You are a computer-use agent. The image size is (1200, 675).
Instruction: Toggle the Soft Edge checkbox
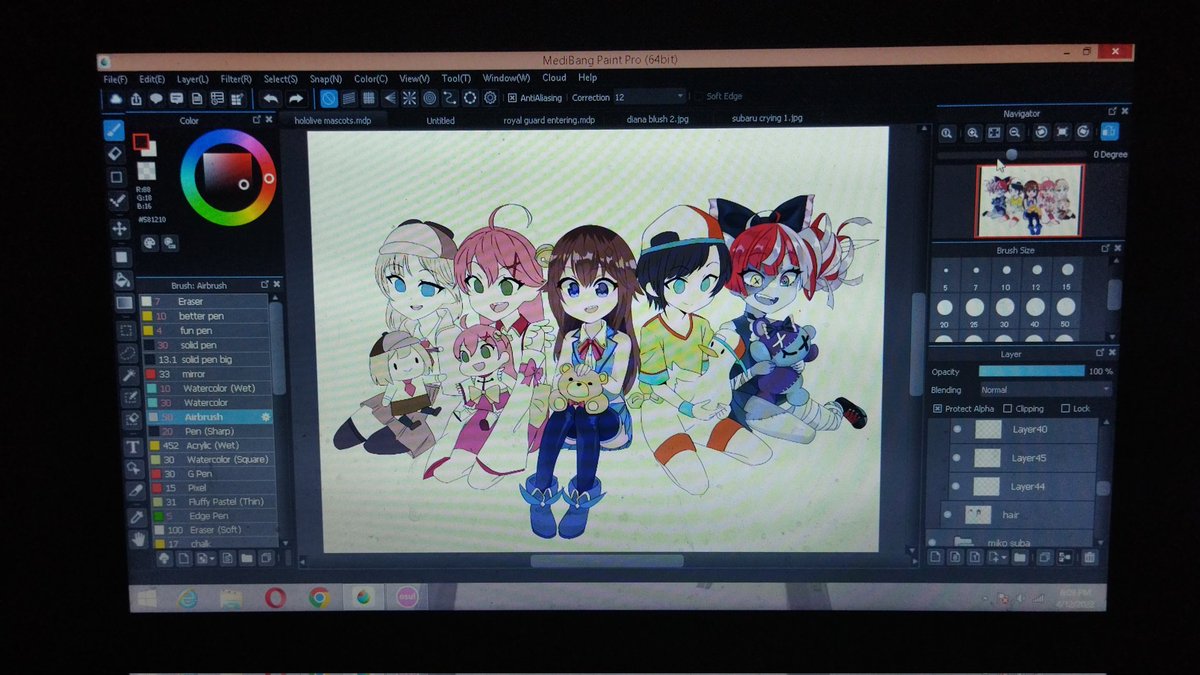(699, 97)
